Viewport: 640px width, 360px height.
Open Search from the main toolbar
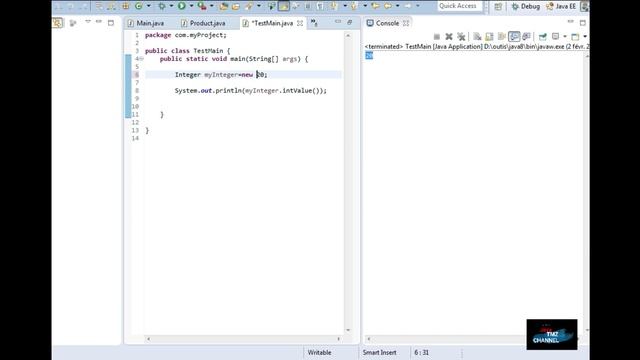(x=249, y=6)
